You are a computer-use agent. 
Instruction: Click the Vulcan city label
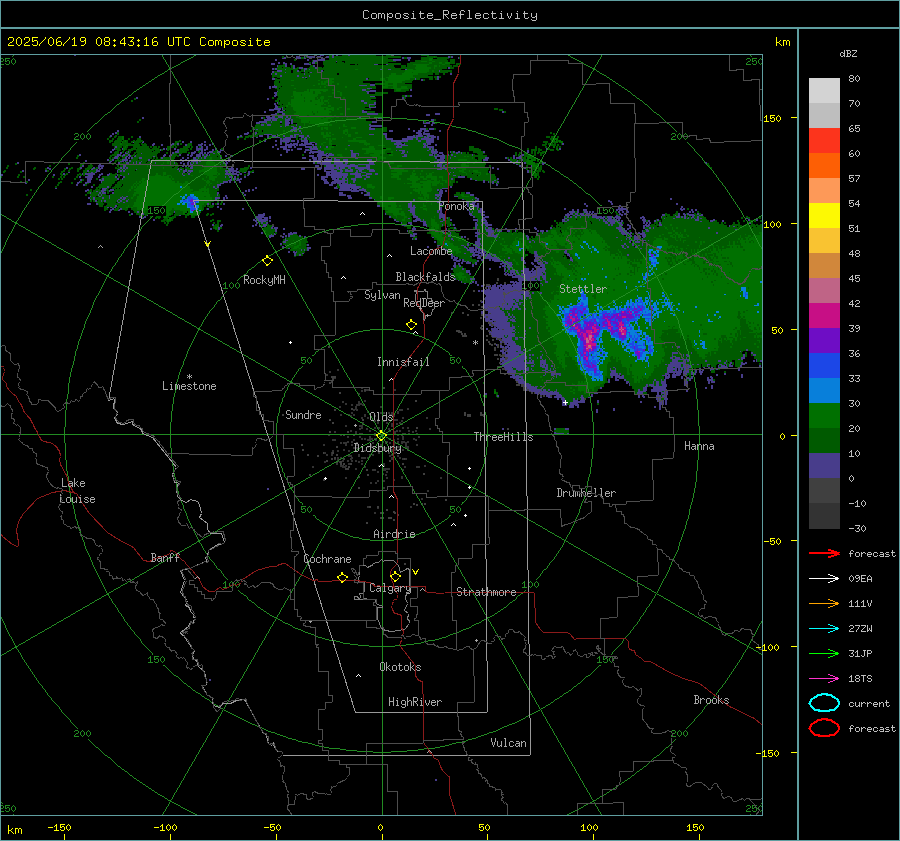click(x=508, y=743)
